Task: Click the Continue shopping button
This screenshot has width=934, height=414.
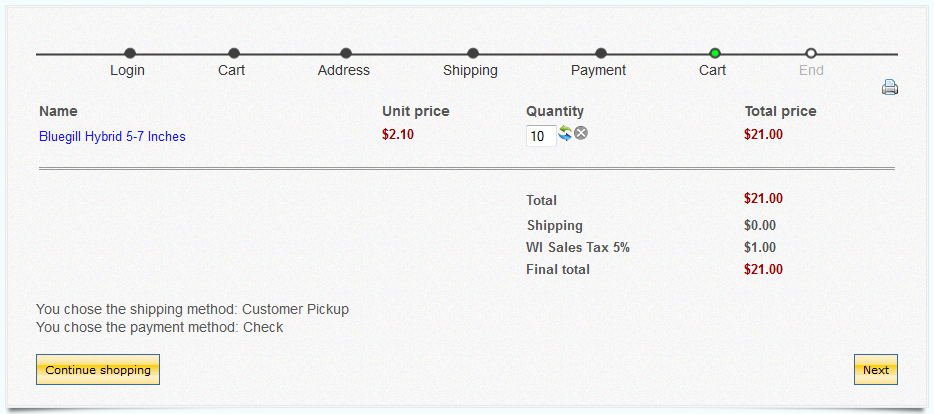Action: tap(98, 370)
